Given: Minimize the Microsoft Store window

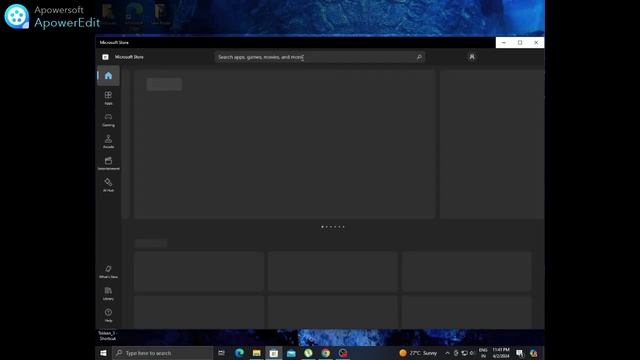Looking at the screenshot, I should (504, 42).
